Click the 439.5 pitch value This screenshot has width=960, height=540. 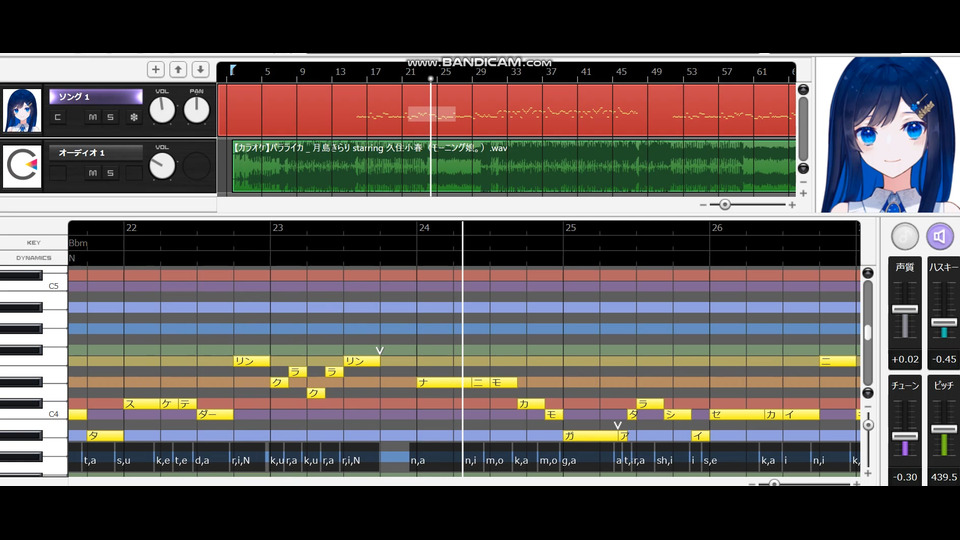click(x=943, y=477)
